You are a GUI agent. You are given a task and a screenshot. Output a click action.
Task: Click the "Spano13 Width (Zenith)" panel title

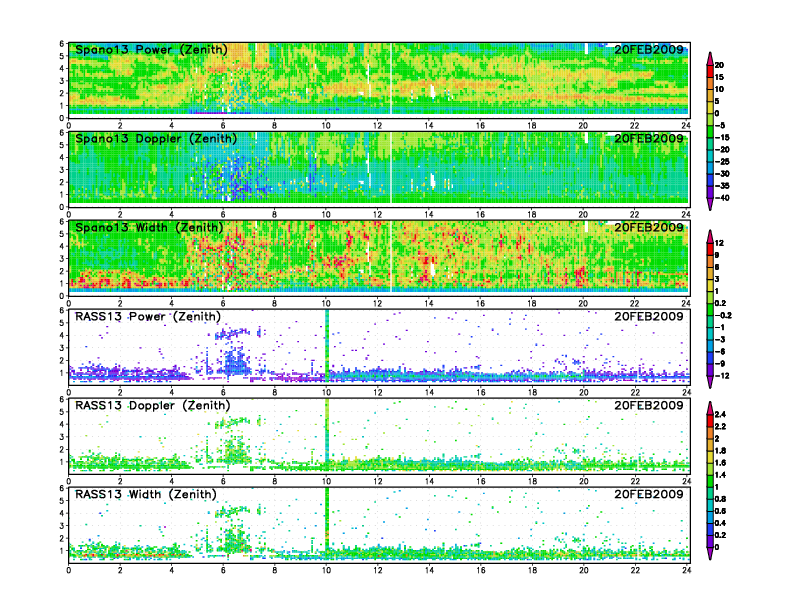coord(149,228)
